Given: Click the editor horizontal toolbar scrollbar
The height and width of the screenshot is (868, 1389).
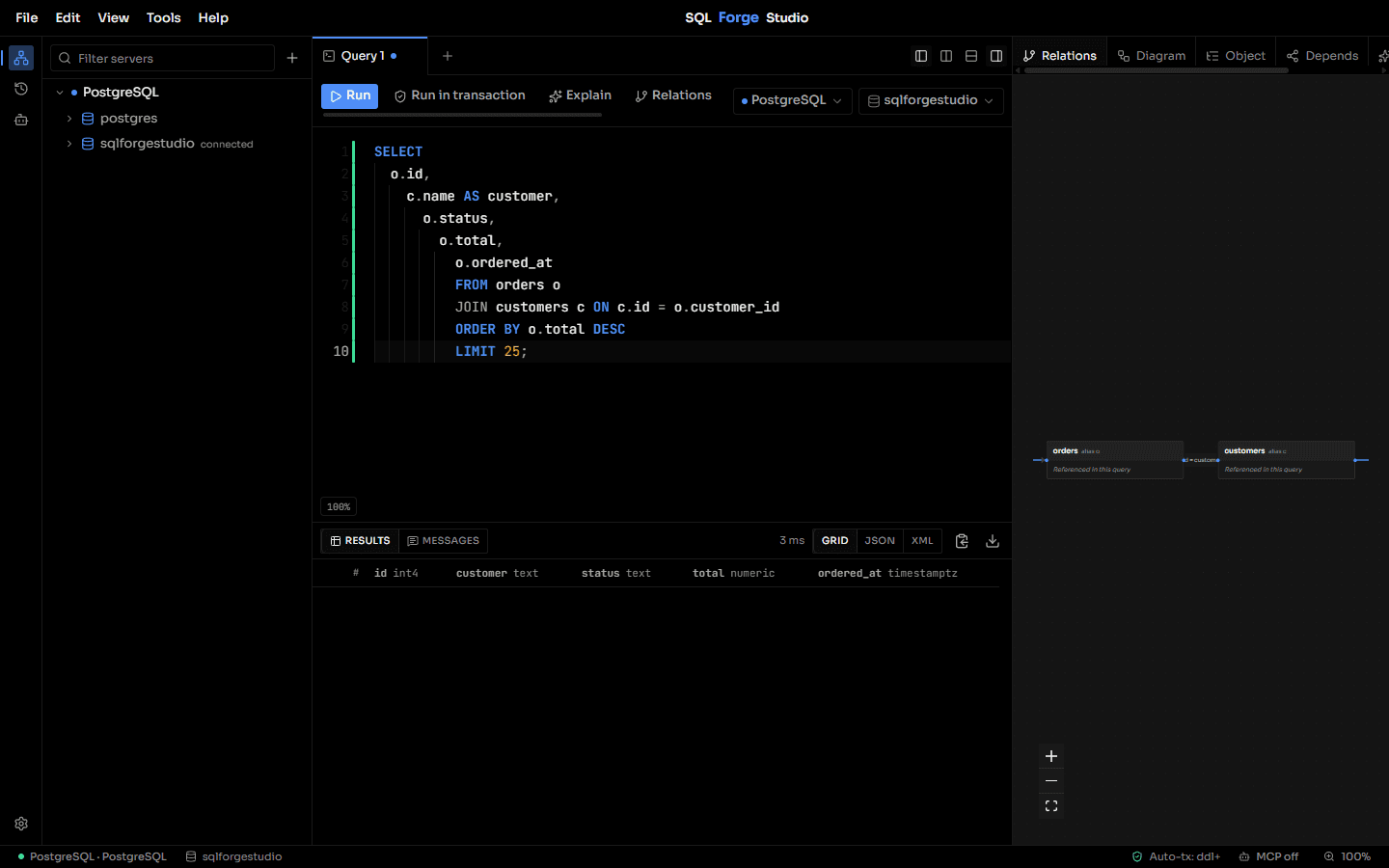Looking at the screenshot, I should (462, 115).
